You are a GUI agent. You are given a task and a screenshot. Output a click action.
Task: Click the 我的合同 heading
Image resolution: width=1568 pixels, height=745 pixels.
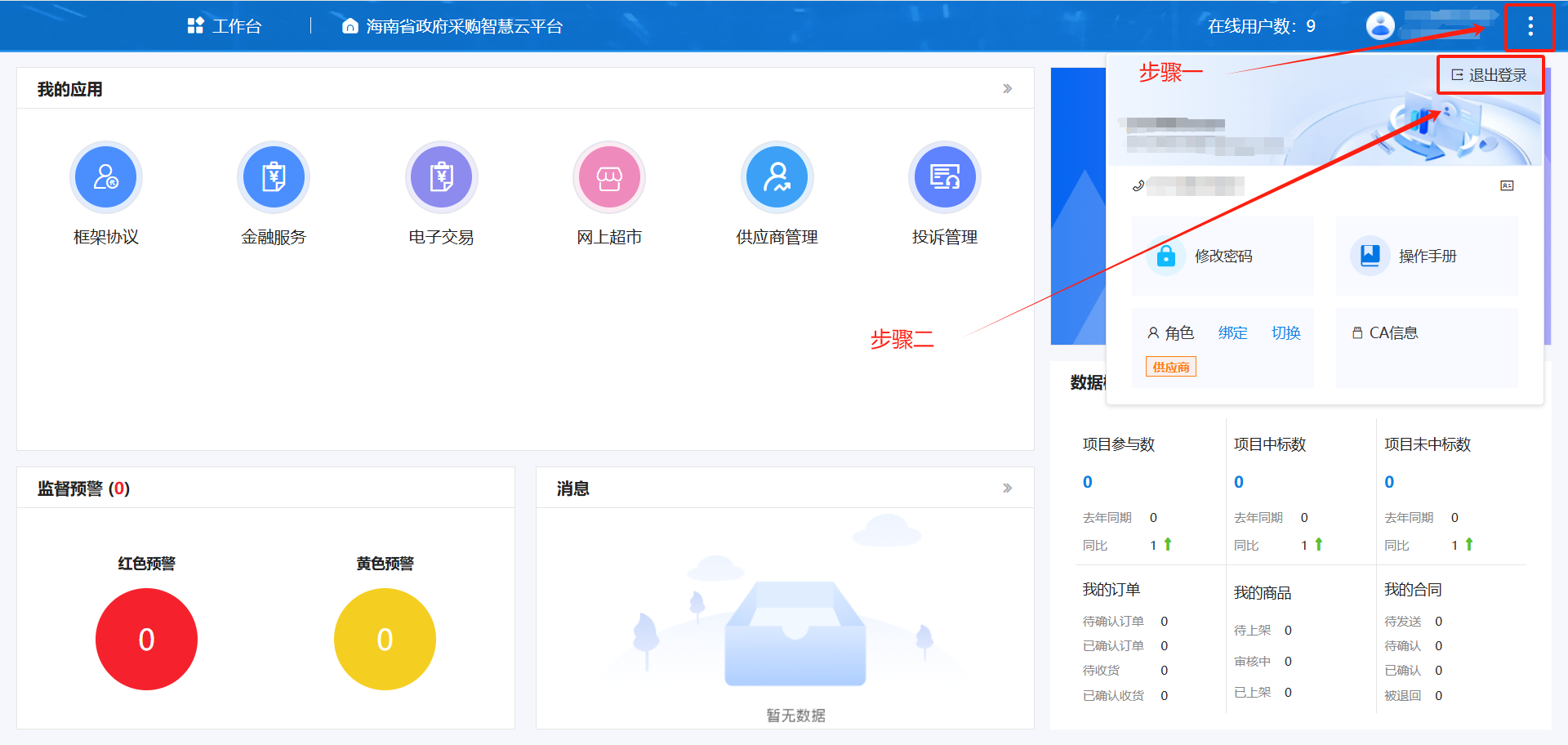pos(1412,590)
